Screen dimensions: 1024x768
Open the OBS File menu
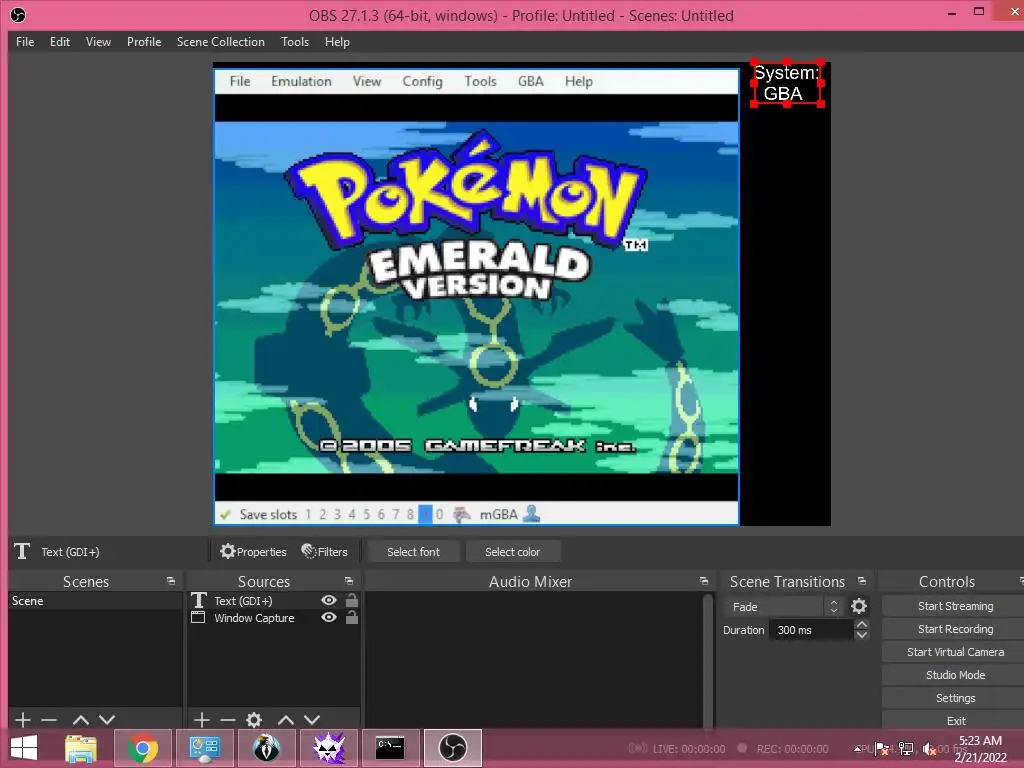click(25, 42)
